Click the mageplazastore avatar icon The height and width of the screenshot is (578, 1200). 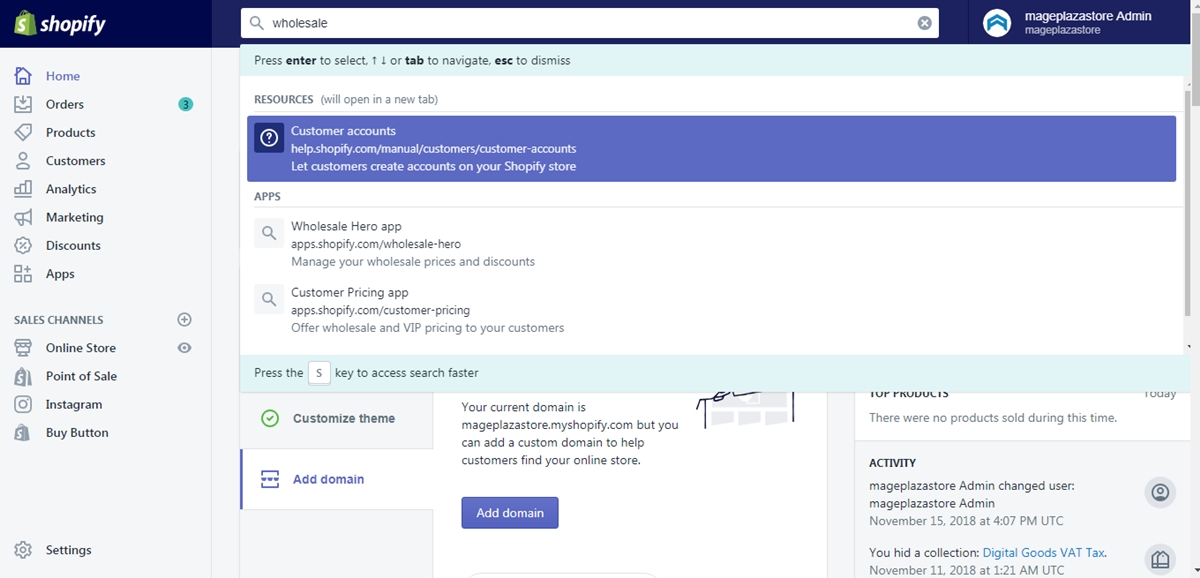[997, 23]
